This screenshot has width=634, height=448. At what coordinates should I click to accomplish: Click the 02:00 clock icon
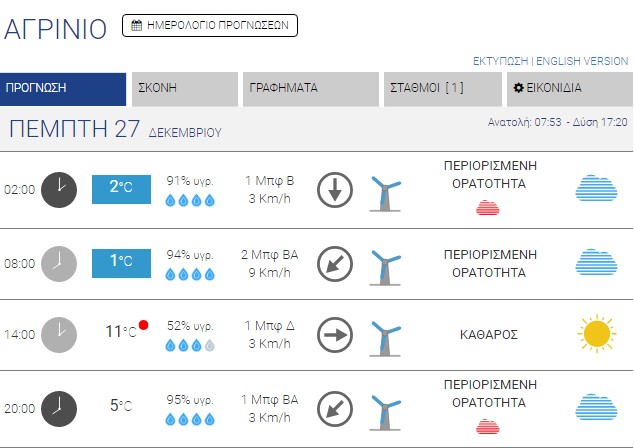[59, 189]
